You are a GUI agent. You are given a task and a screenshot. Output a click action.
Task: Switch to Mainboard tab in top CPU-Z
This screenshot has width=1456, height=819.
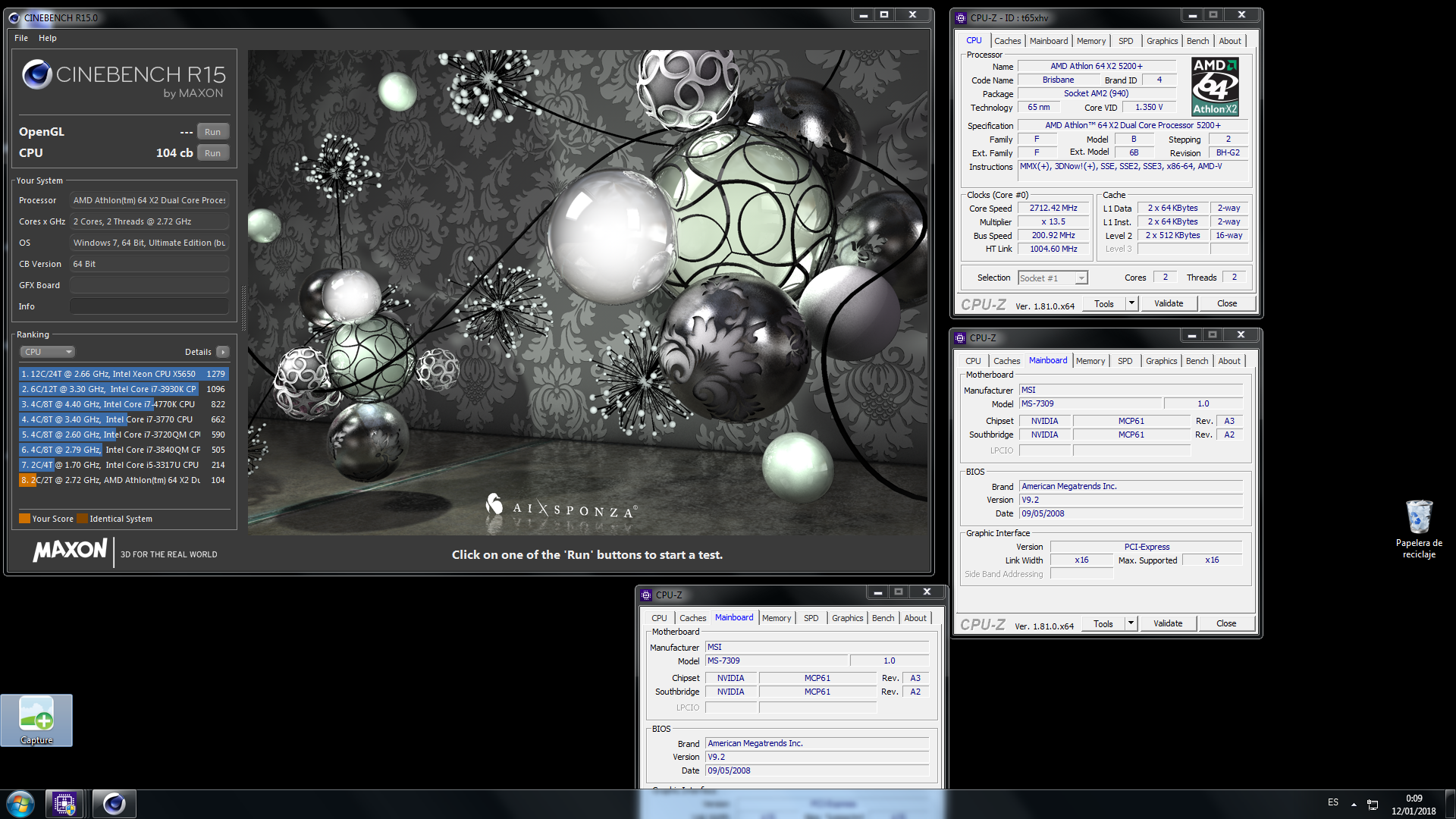pos(1049,41)
